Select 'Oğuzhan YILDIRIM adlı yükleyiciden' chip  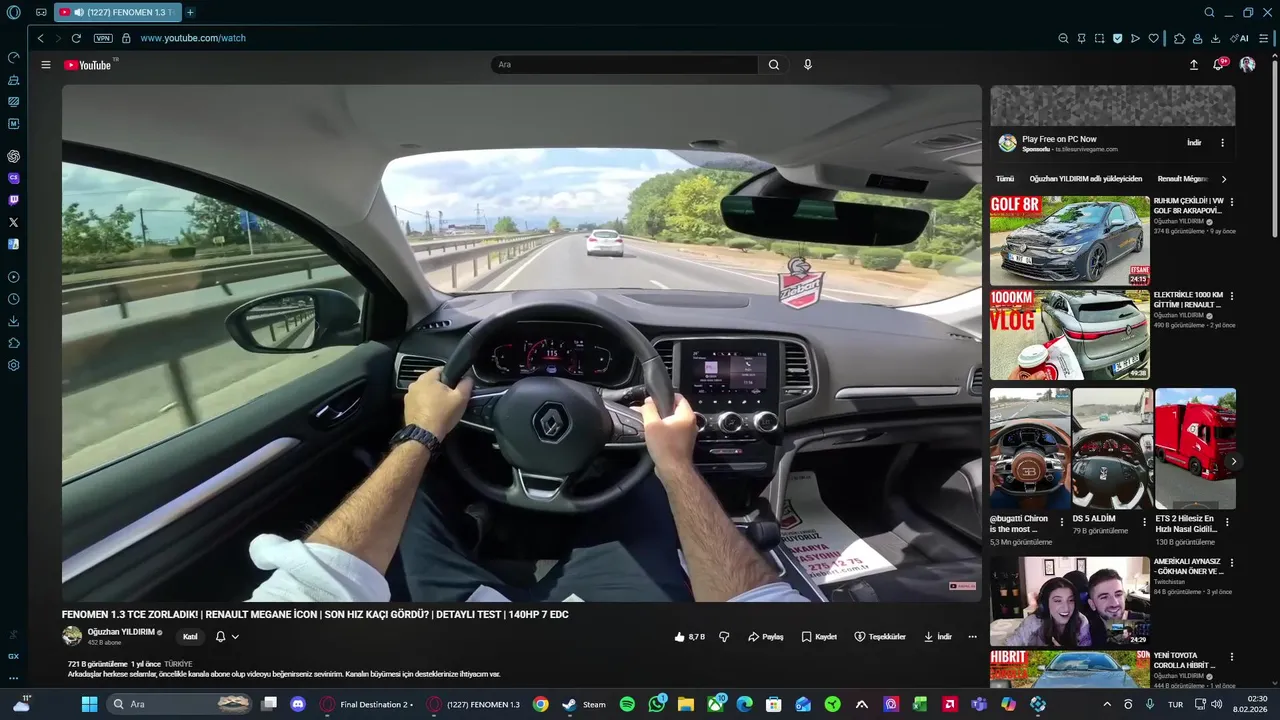[x=1086, y=179]
